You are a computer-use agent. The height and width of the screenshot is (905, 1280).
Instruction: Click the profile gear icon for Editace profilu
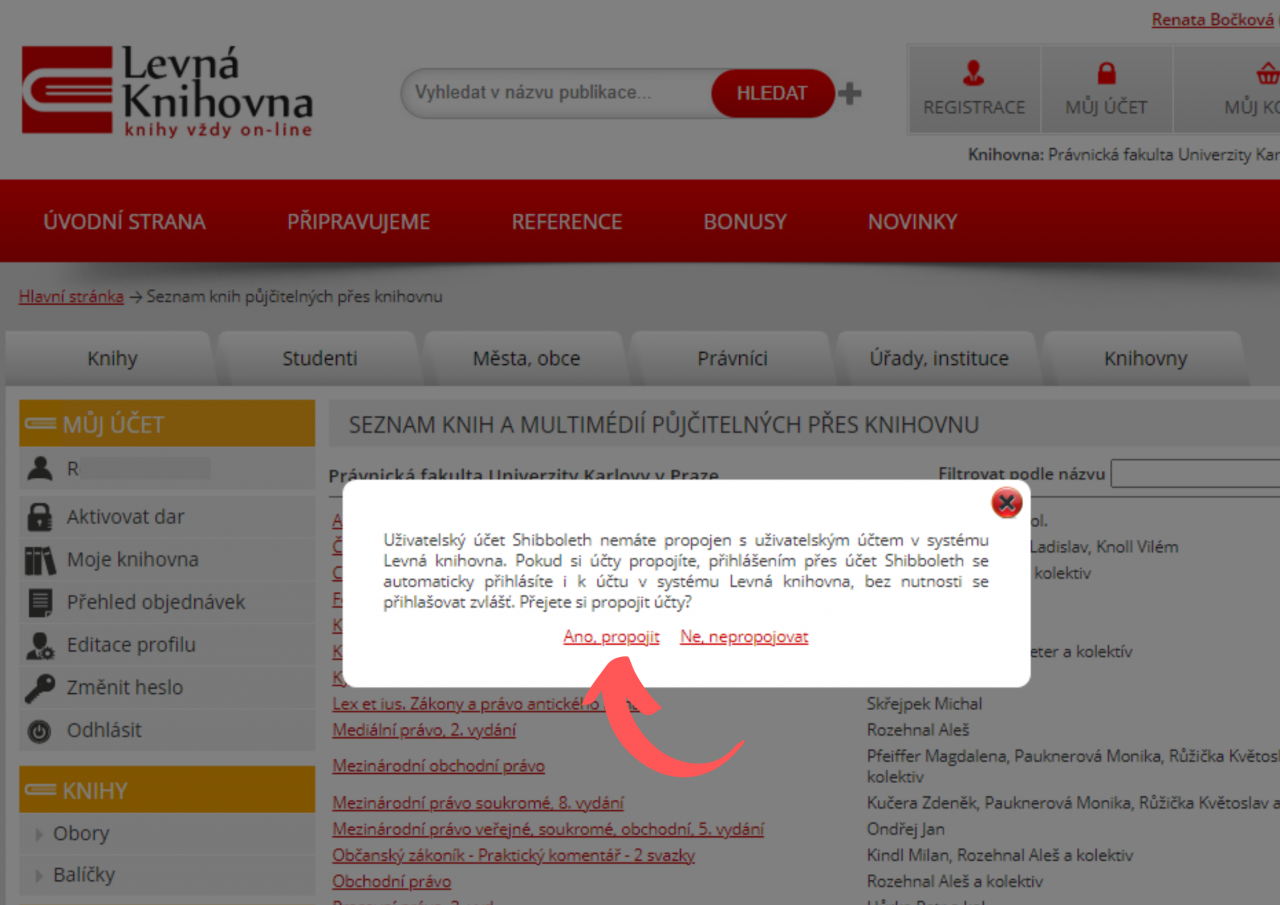coord(40,646)
